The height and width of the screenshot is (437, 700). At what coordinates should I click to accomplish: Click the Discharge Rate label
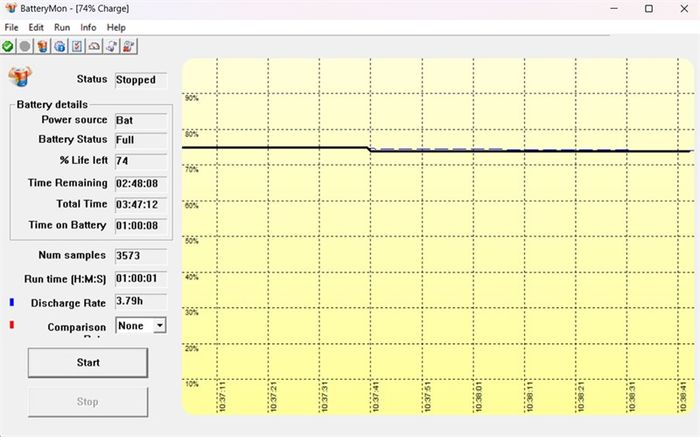pyautogui.click(x=68, y=303)
